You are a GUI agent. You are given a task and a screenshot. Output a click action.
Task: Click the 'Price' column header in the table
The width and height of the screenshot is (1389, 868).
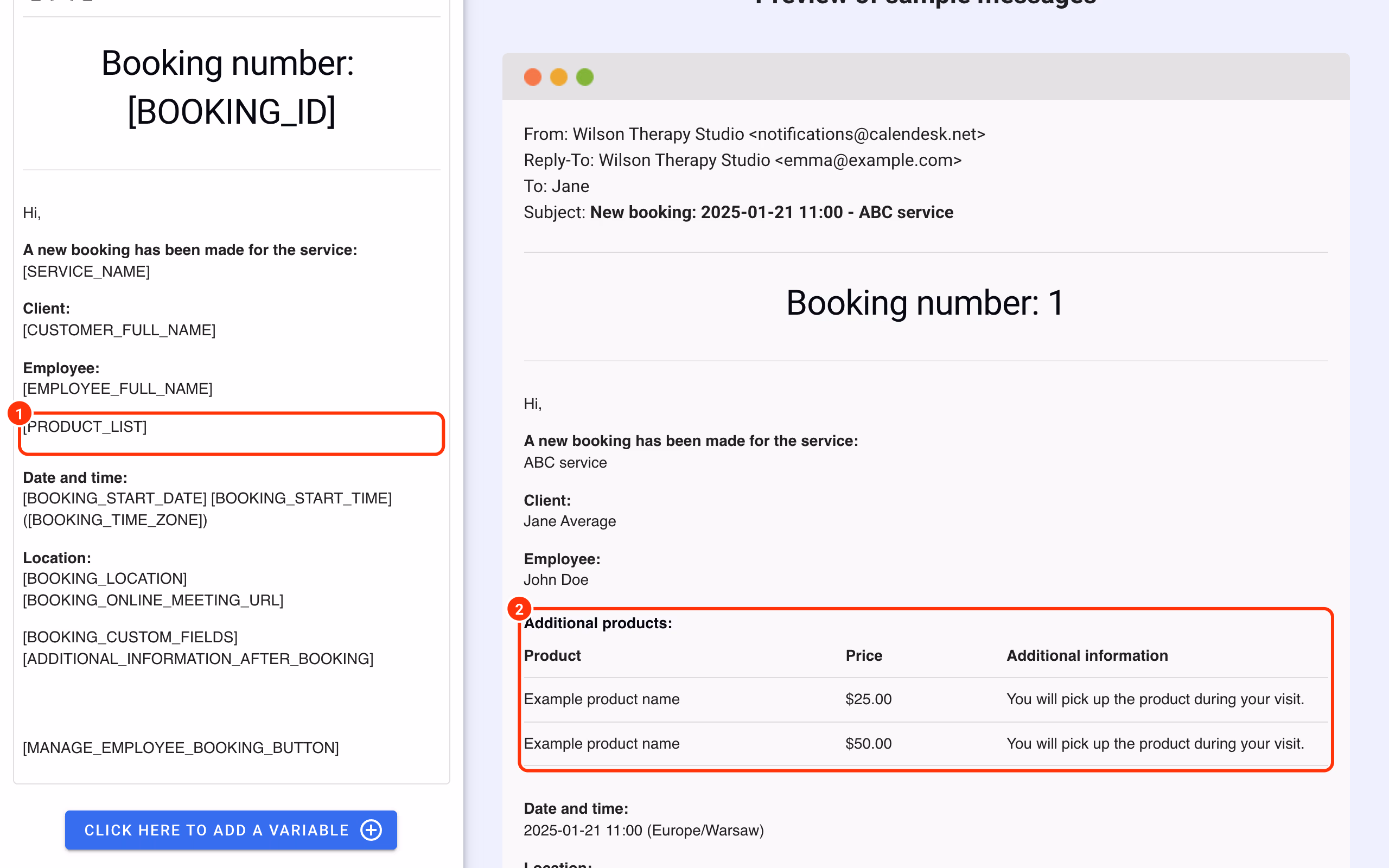point(863,655)
